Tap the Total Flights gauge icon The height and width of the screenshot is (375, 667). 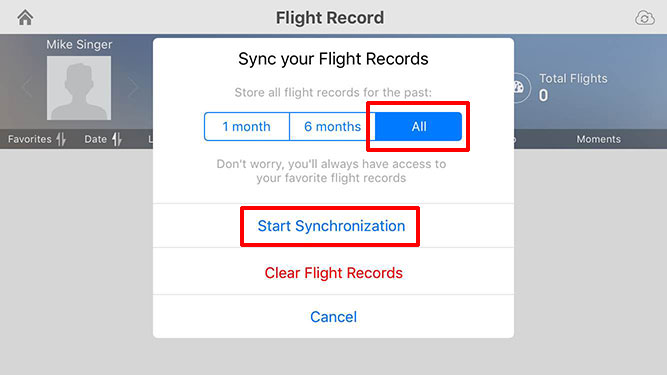pos(519,88)
